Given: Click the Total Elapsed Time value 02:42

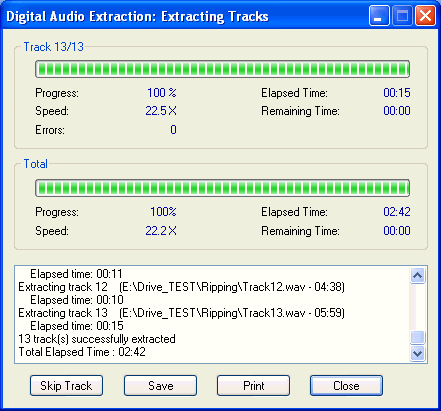Looking at the screenshot, I should 397,212.
